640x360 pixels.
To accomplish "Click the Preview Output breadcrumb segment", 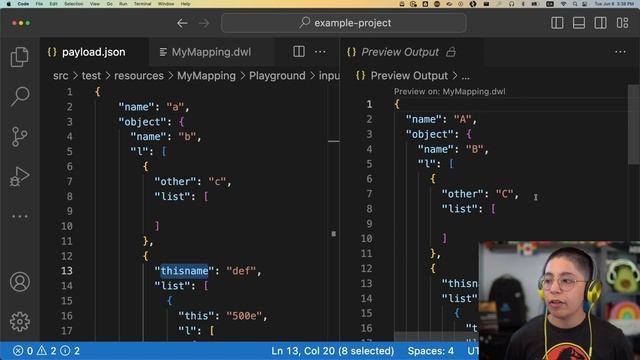I will pos(409,76).
